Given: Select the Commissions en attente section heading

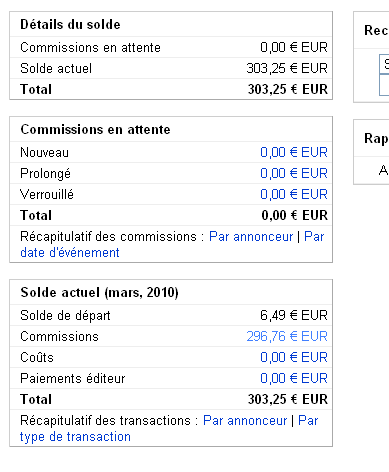Looking at the screenshot, I should coord(95,129).
